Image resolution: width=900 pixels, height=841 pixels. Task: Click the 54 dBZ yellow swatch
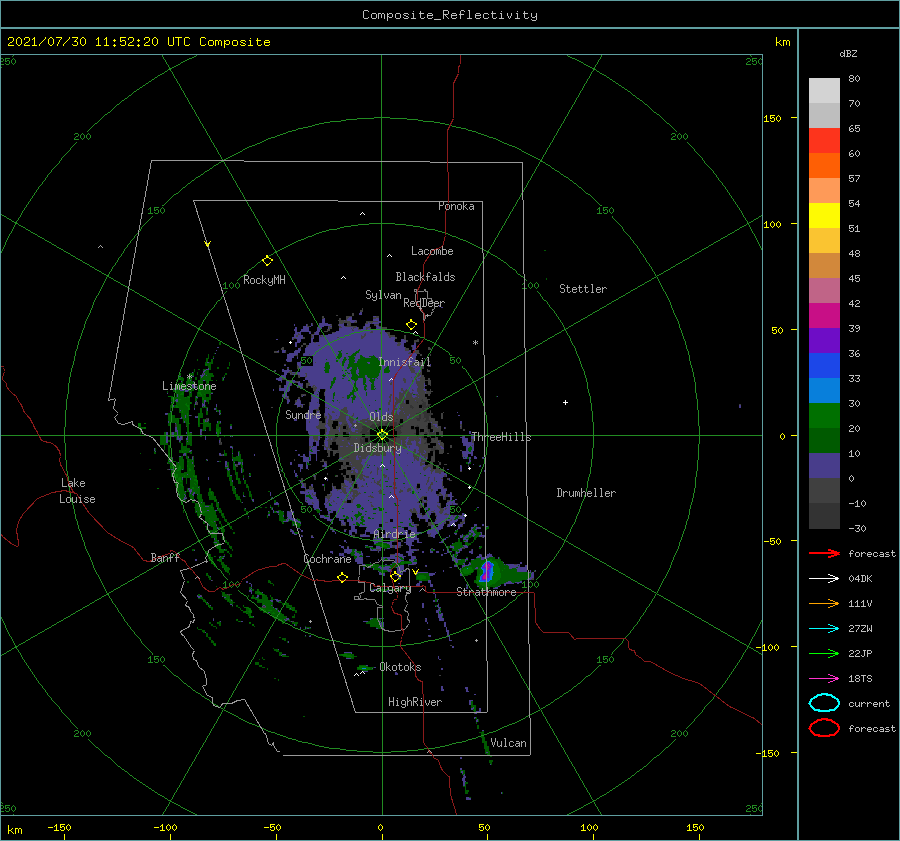824,215
